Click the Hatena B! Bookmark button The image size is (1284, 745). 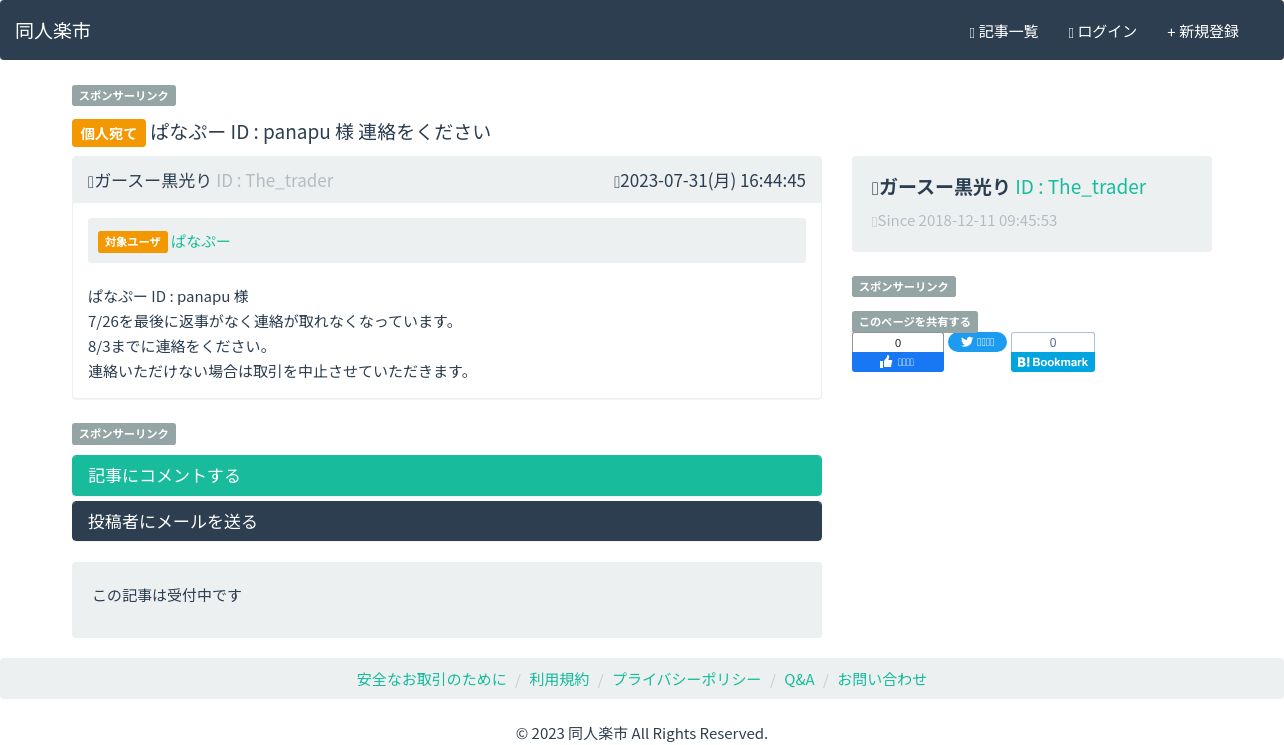point(1053,362)
